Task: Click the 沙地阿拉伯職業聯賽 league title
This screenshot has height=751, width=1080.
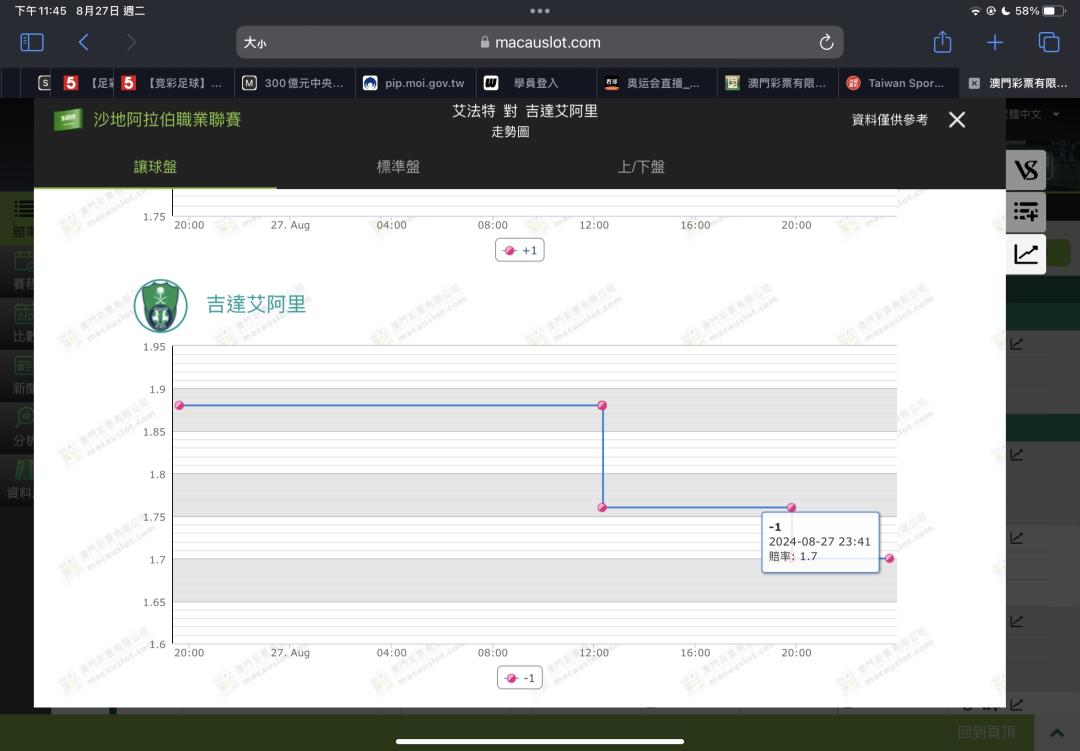Action: 167,119
